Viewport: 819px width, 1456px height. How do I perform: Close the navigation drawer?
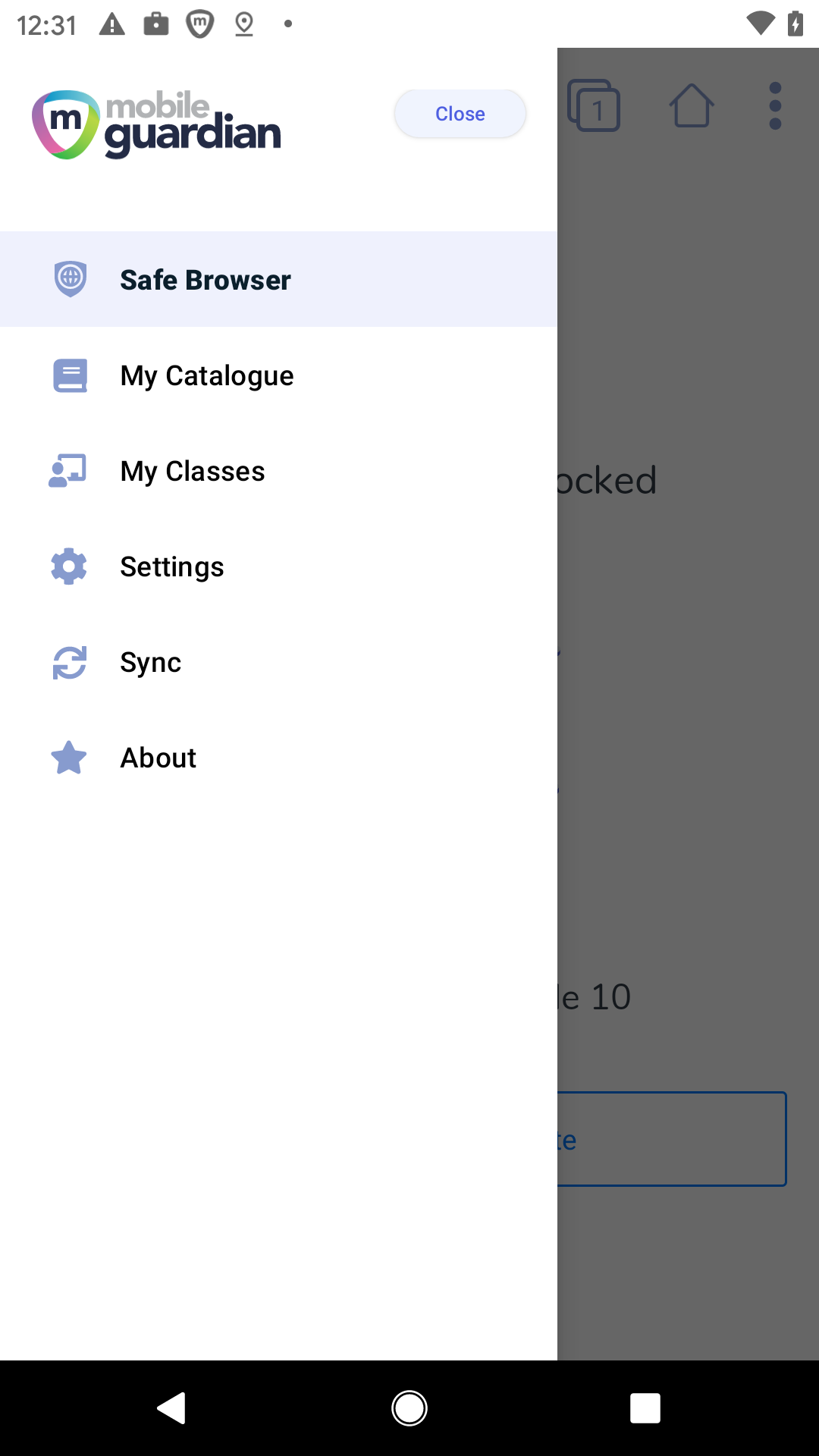tap(460, 114)
